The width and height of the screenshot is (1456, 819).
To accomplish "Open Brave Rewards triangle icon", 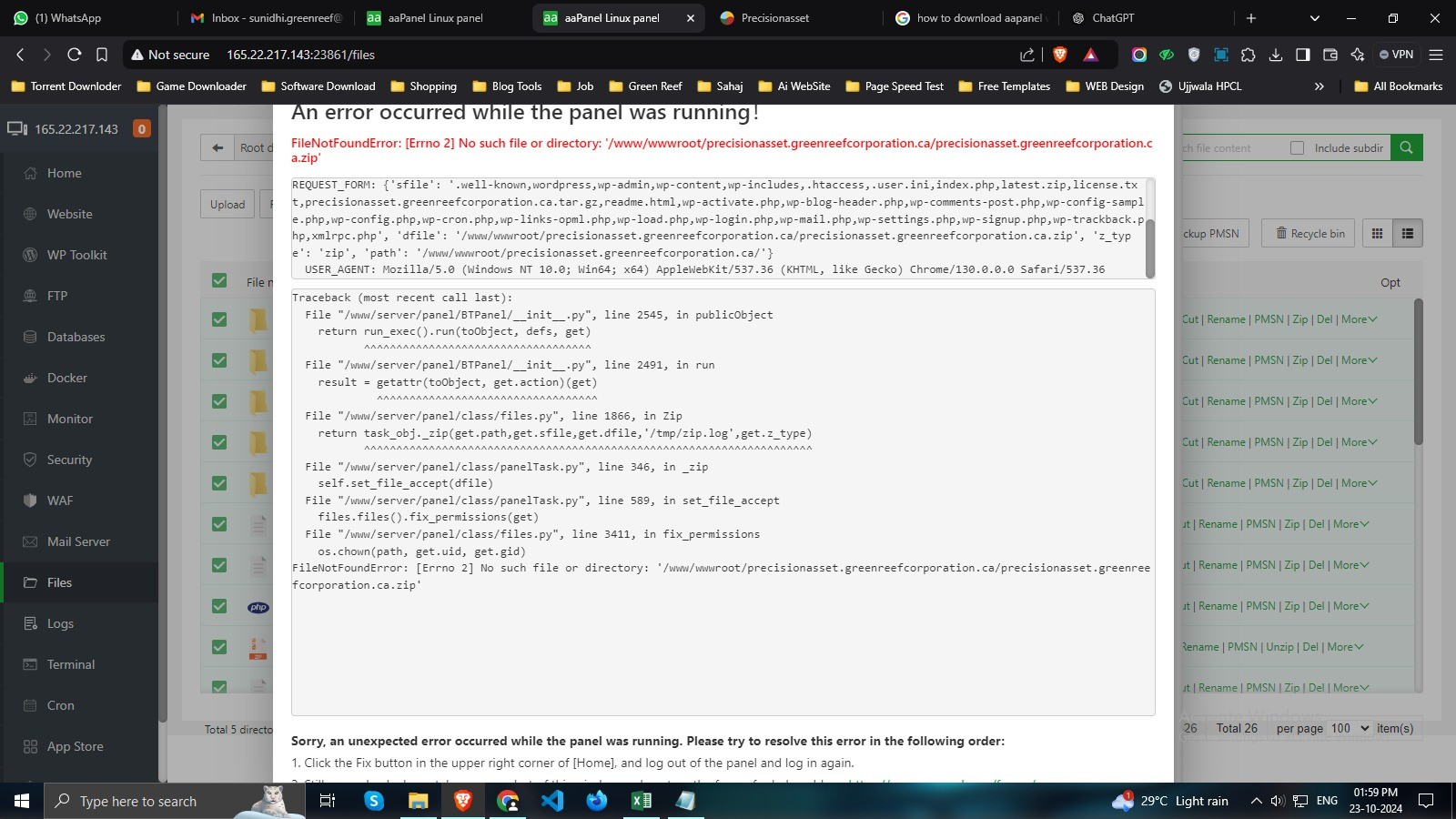I will pos(1090,55).
